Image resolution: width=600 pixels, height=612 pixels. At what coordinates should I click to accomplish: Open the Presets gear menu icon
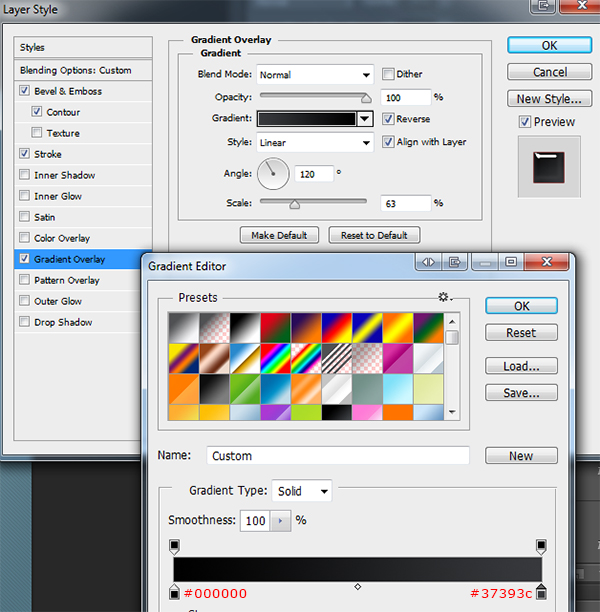(444, 297)
